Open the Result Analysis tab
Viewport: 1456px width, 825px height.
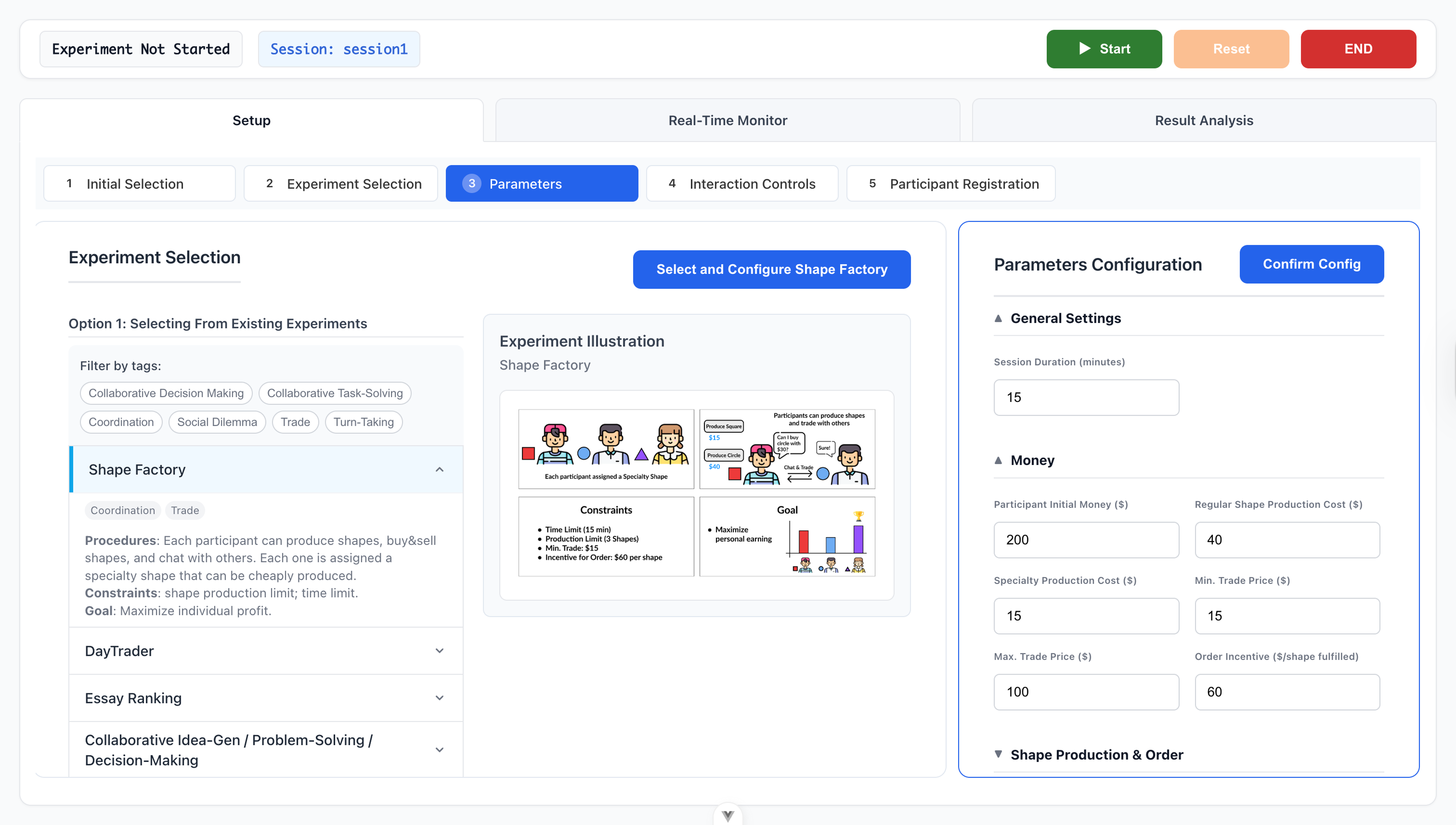tap(1203, 120)
